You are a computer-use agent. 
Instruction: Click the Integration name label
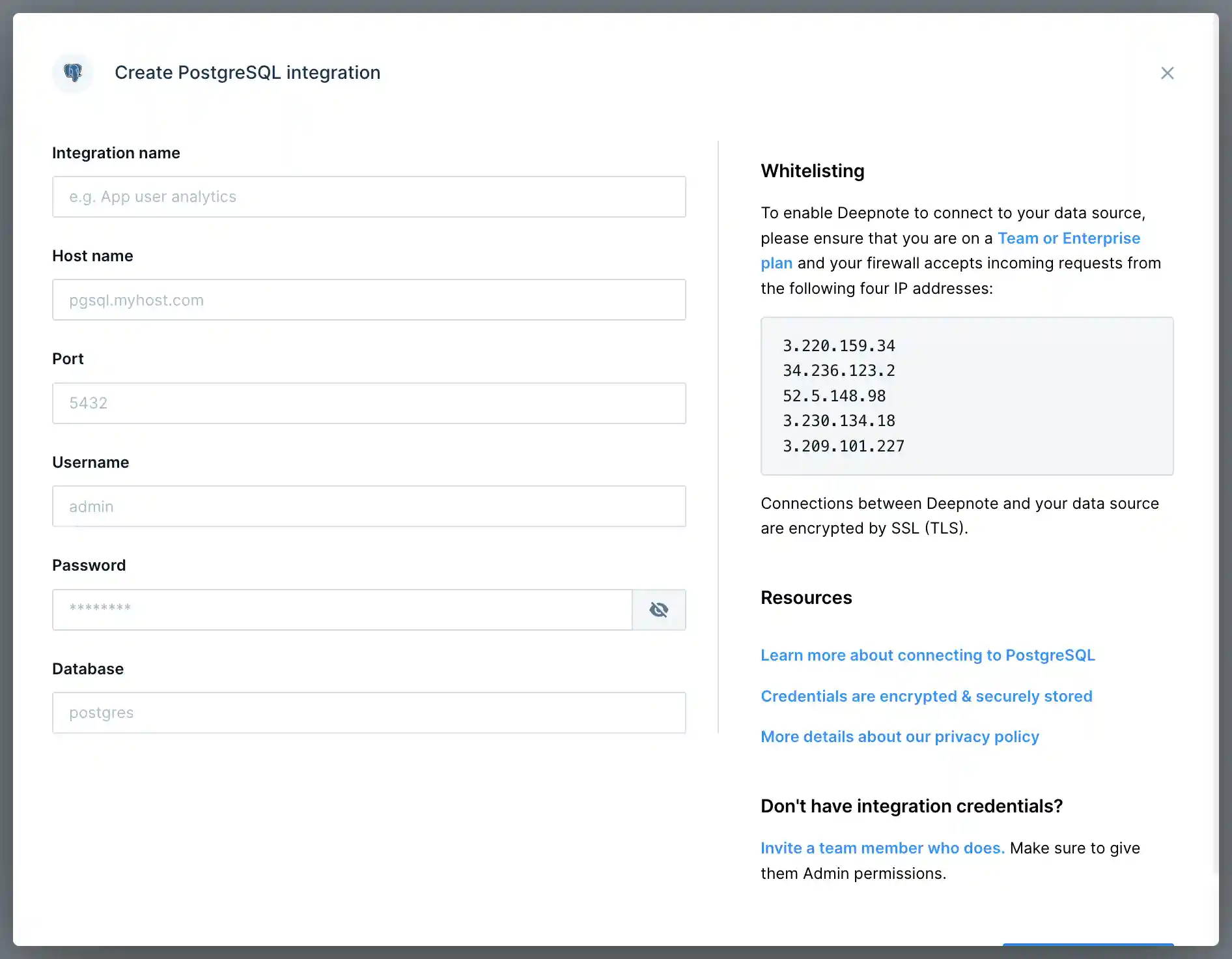tap(116, 153)
